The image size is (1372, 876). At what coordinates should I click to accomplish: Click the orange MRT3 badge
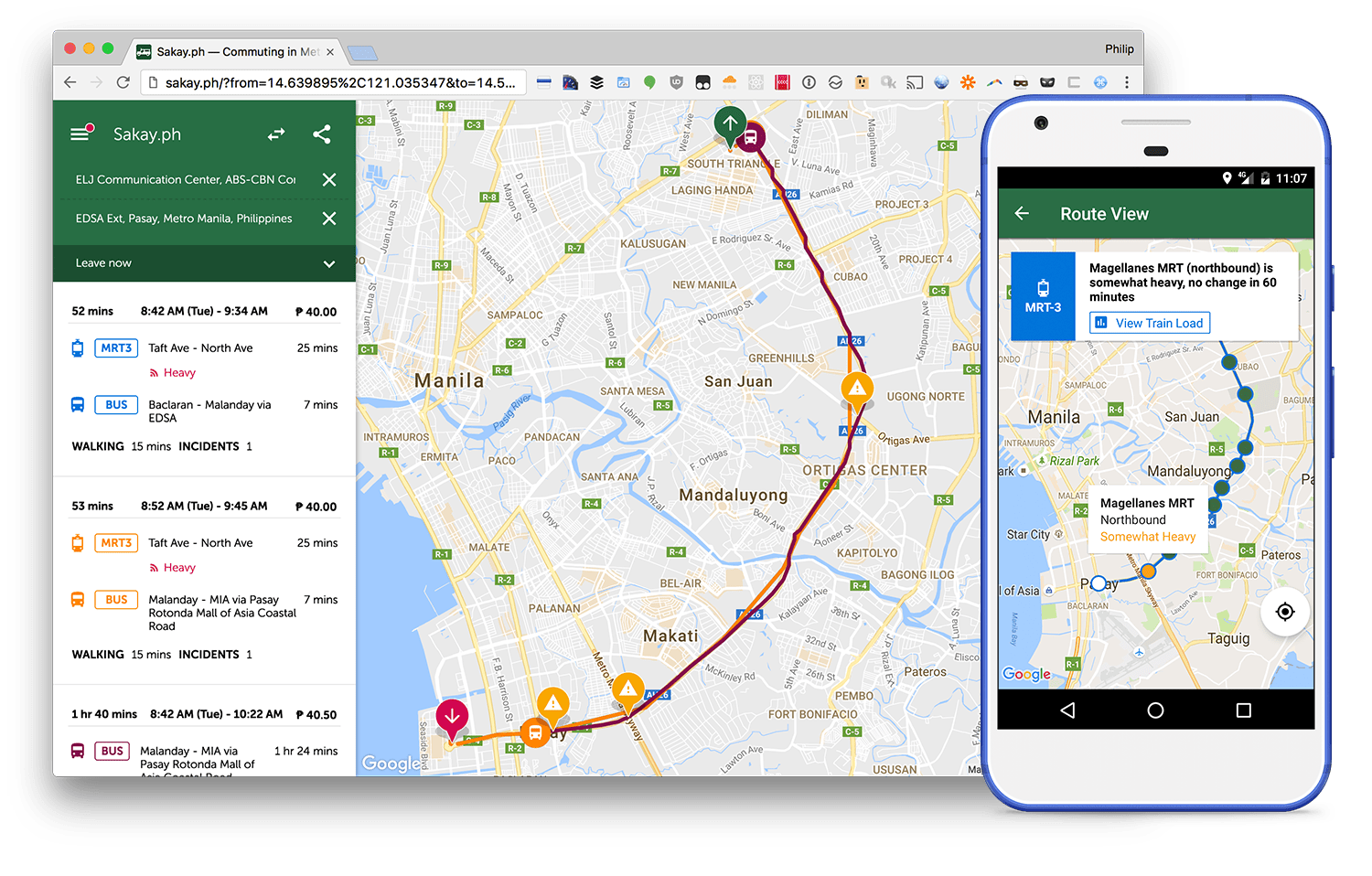(116, 543)
